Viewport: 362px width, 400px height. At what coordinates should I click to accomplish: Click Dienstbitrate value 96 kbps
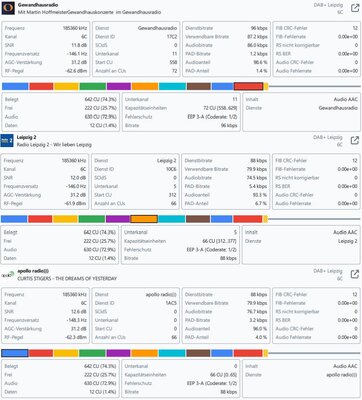click(x=259, y=28)
